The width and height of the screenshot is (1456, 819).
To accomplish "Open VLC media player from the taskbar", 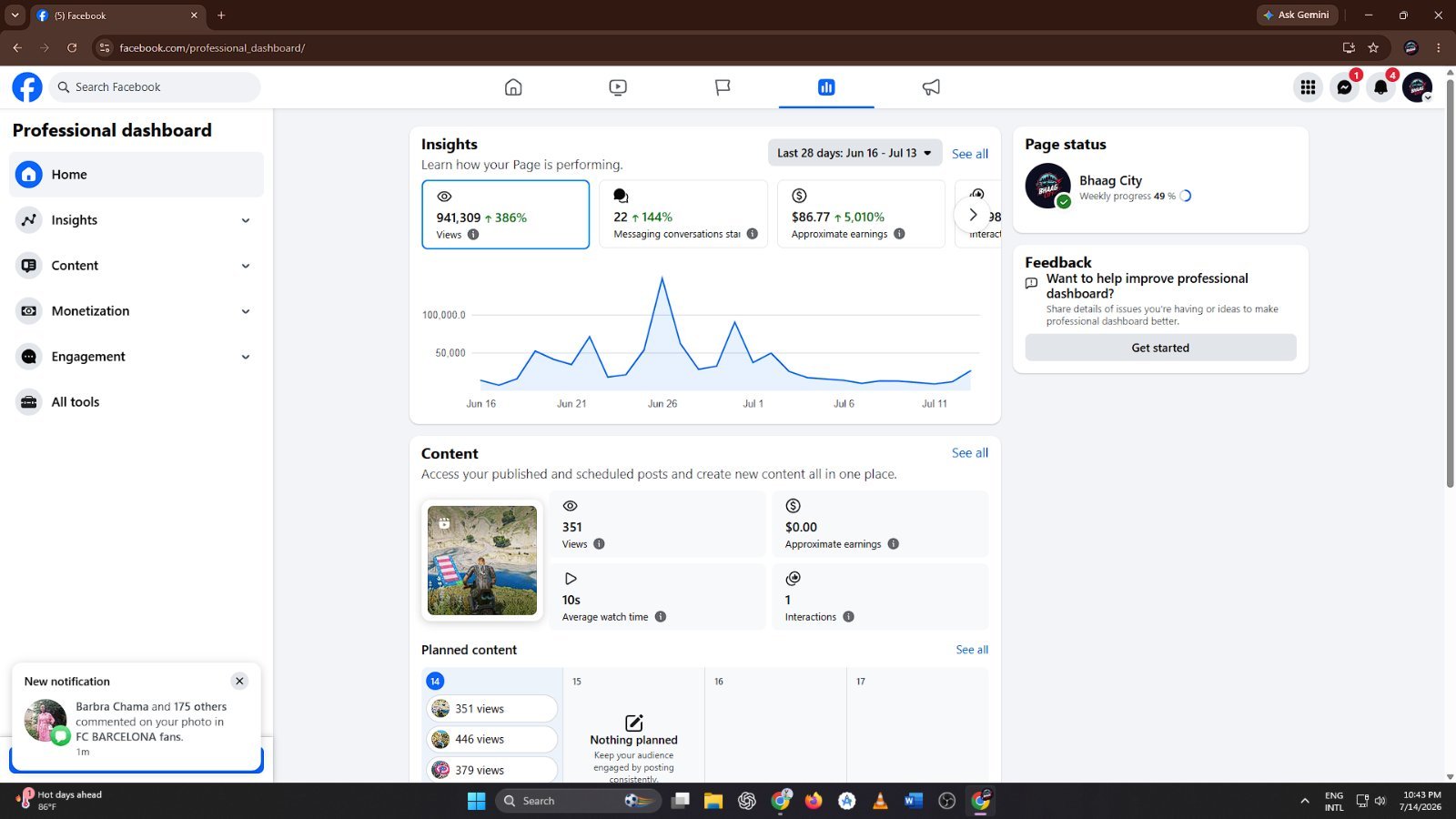I will (x=880, y=801).
